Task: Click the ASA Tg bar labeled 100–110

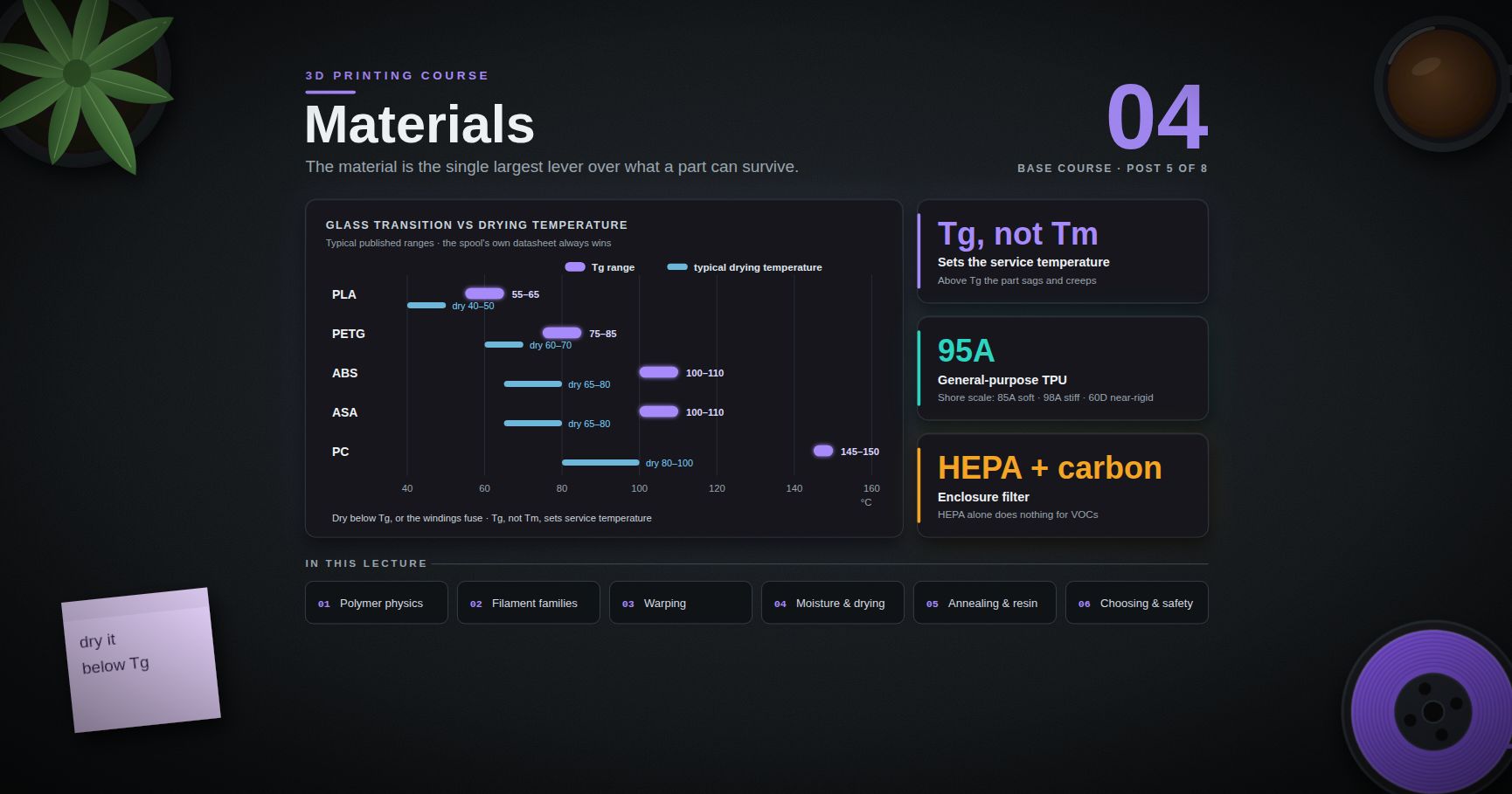Action: pyautogui.click(x=659, y=411)
